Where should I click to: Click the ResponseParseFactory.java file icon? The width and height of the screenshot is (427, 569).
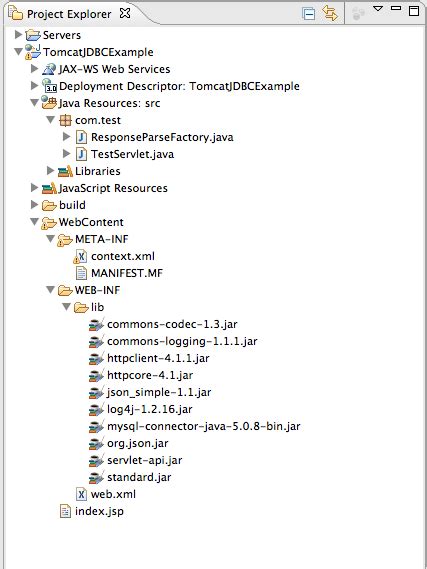click(x=81, y=137)
